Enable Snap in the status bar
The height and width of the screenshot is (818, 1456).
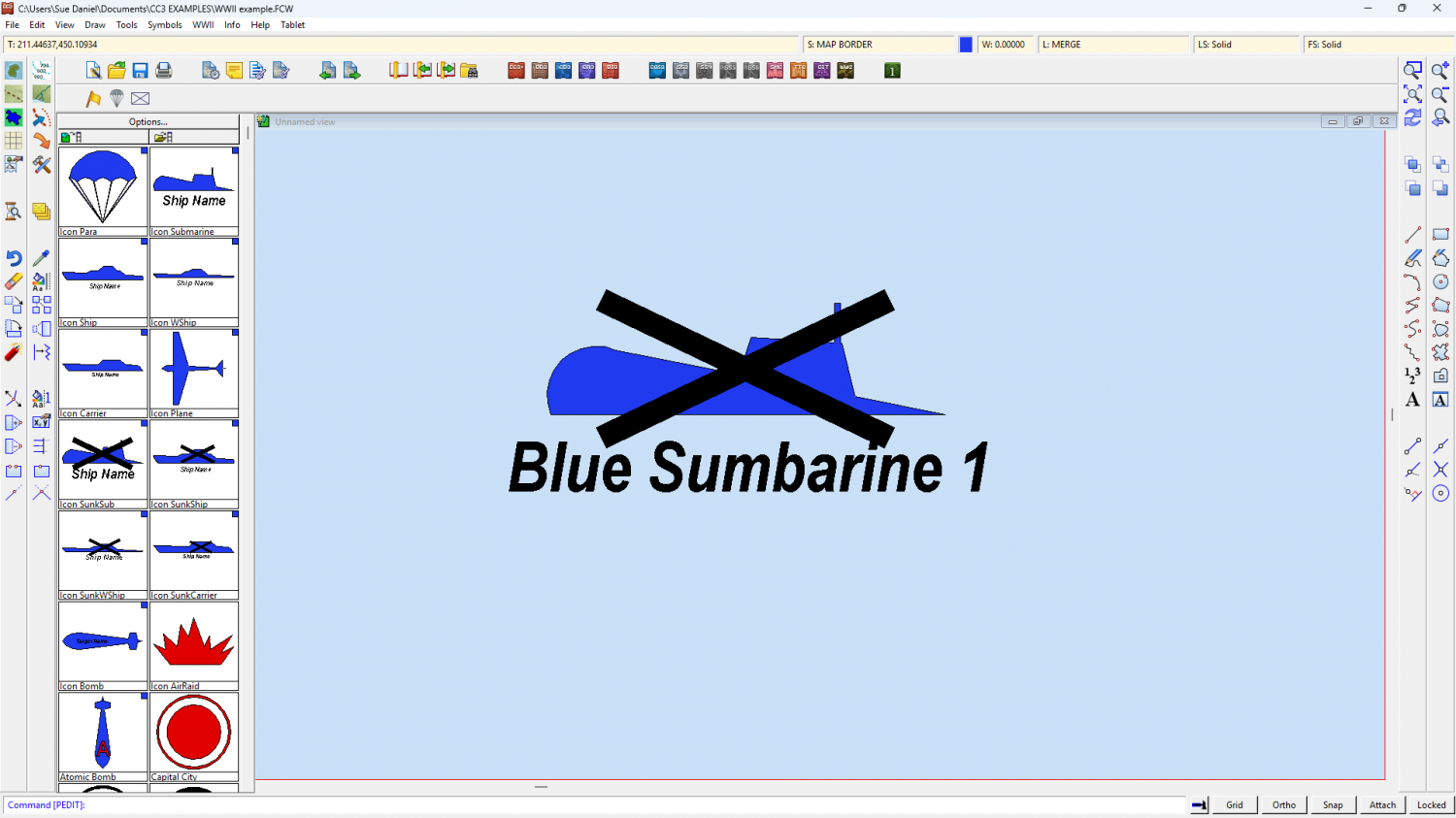click(1333, 804)
